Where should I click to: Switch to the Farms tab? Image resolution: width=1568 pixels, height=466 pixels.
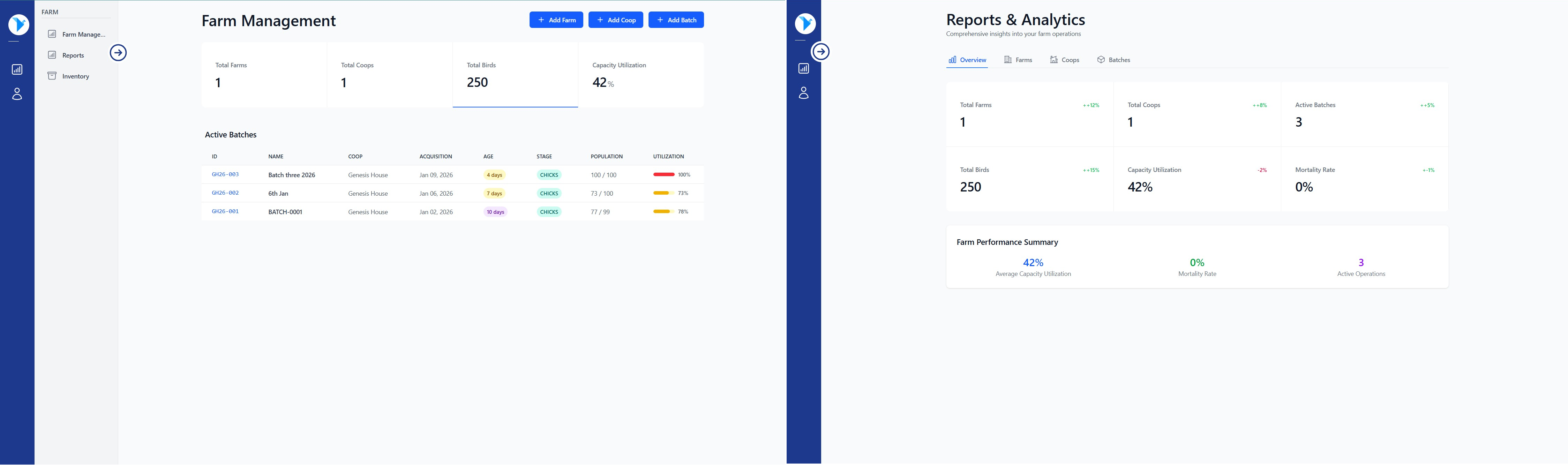click(1018, 60)
